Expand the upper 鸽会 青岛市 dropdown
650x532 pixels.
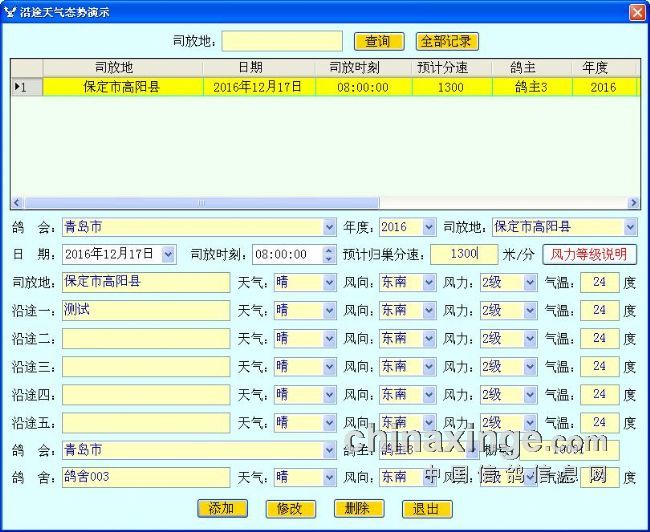(x=329, y=227)
